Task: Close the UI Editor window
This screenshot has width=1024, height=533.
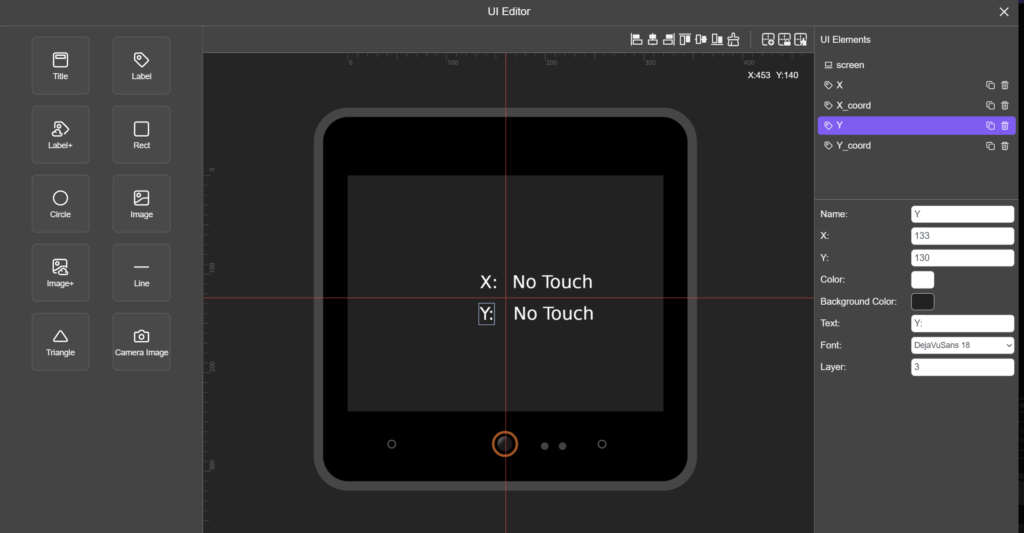Action: click(1004, 12)
